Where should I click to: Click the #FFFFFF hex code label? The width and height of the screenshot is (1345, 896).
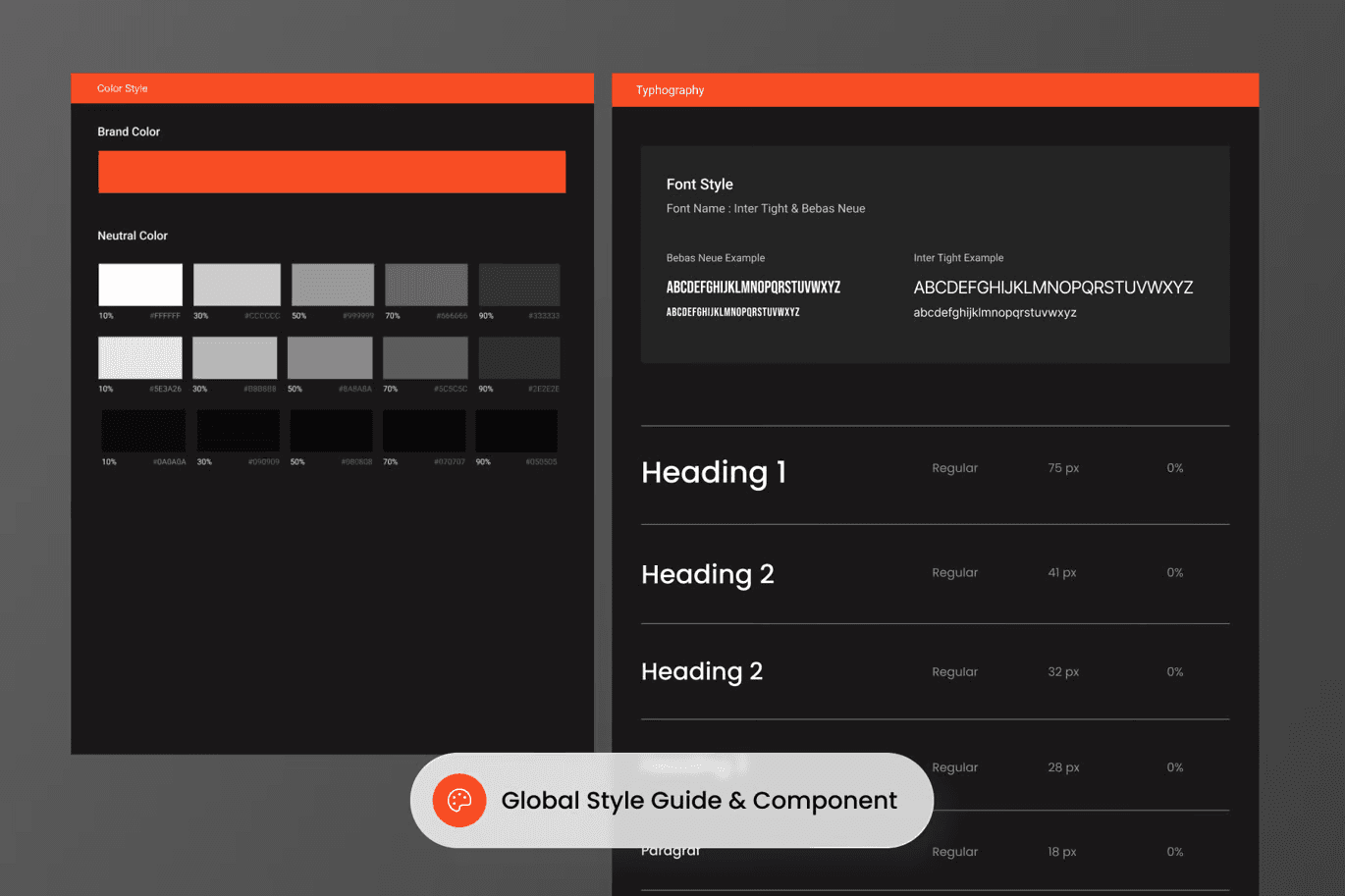[165, 316]
